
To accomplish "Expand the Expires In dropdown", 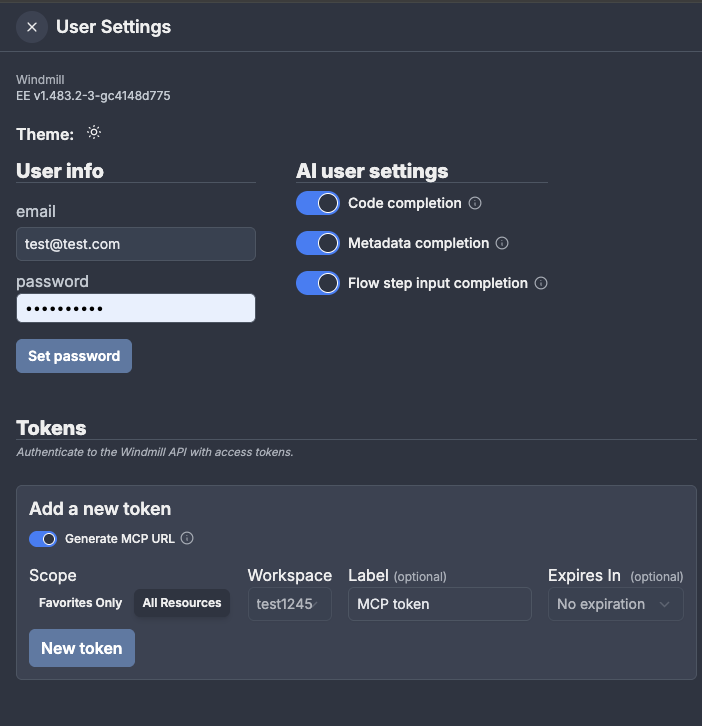I will tap(615, 604).
